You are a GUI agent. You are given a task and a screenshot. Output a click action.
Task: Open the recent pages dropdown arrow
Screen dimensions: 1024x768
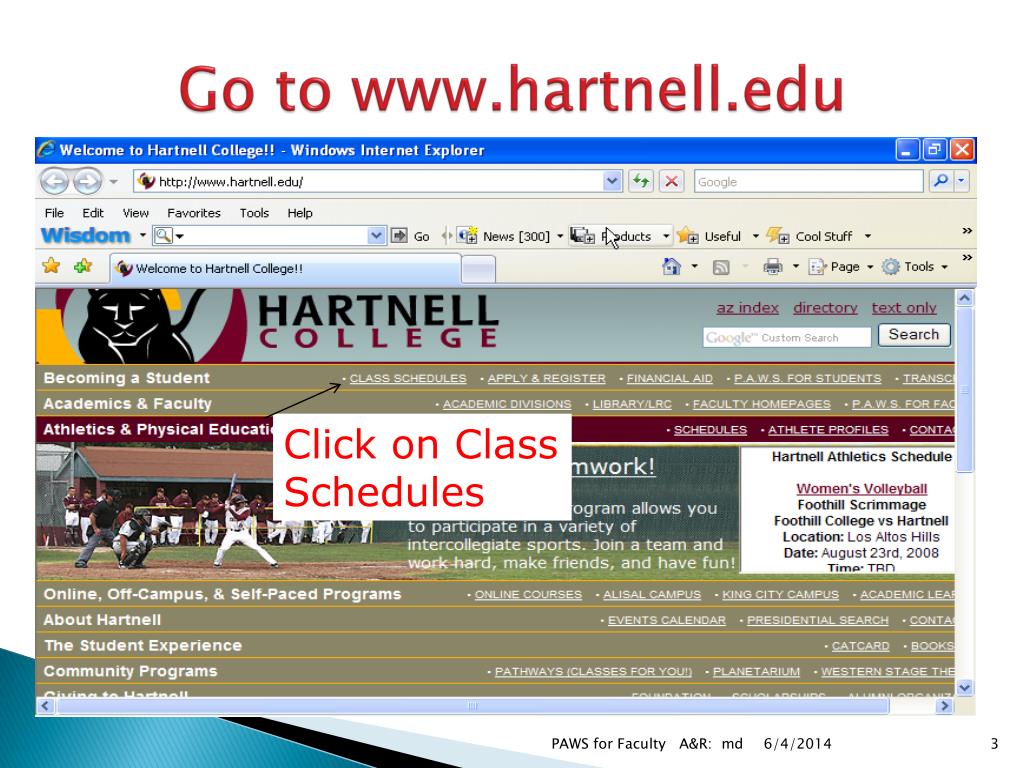tap(113, 182)
